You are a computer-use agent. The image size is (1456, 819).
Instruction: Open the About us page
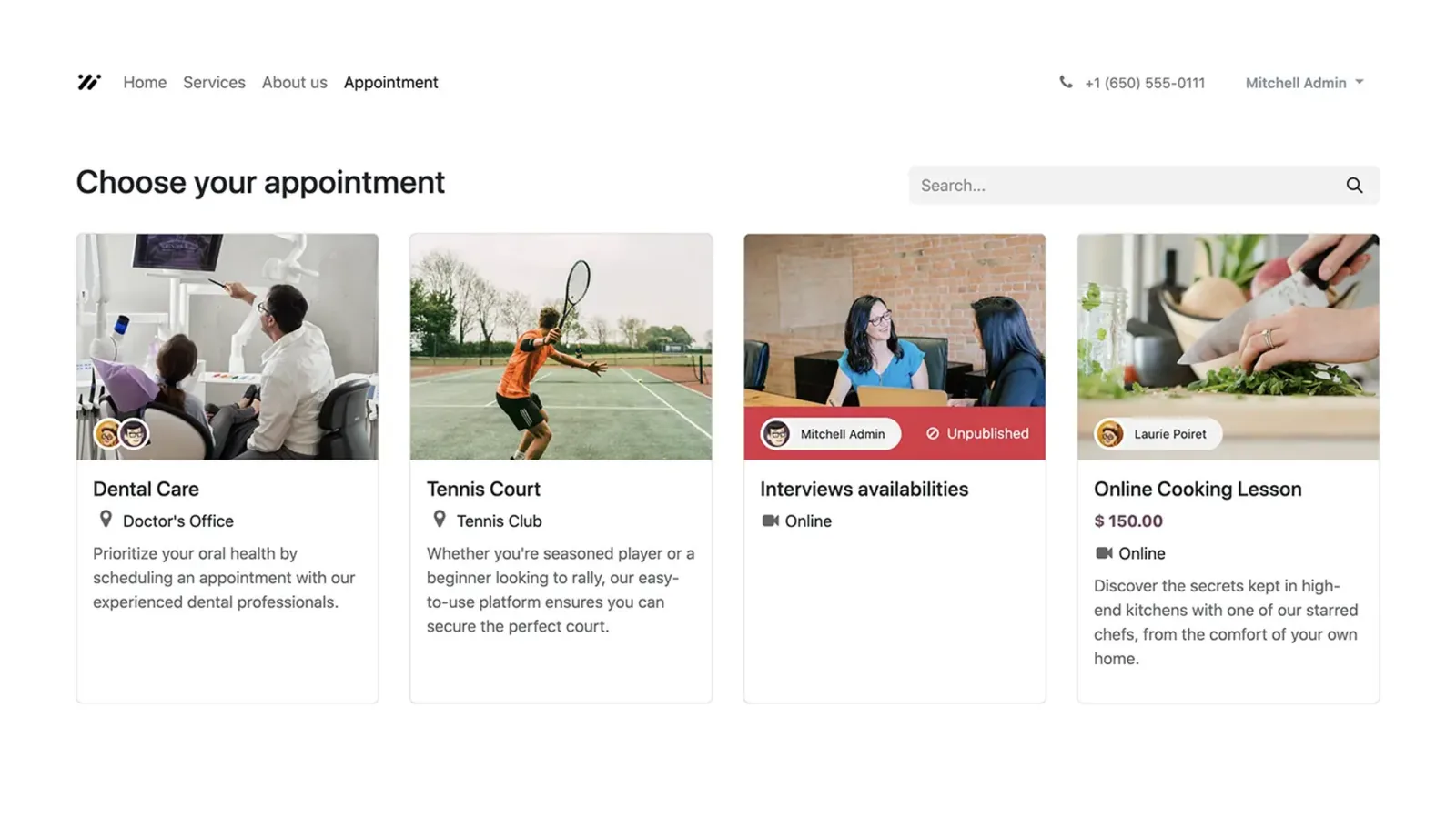pyautogui.click(x=294, y=82)
